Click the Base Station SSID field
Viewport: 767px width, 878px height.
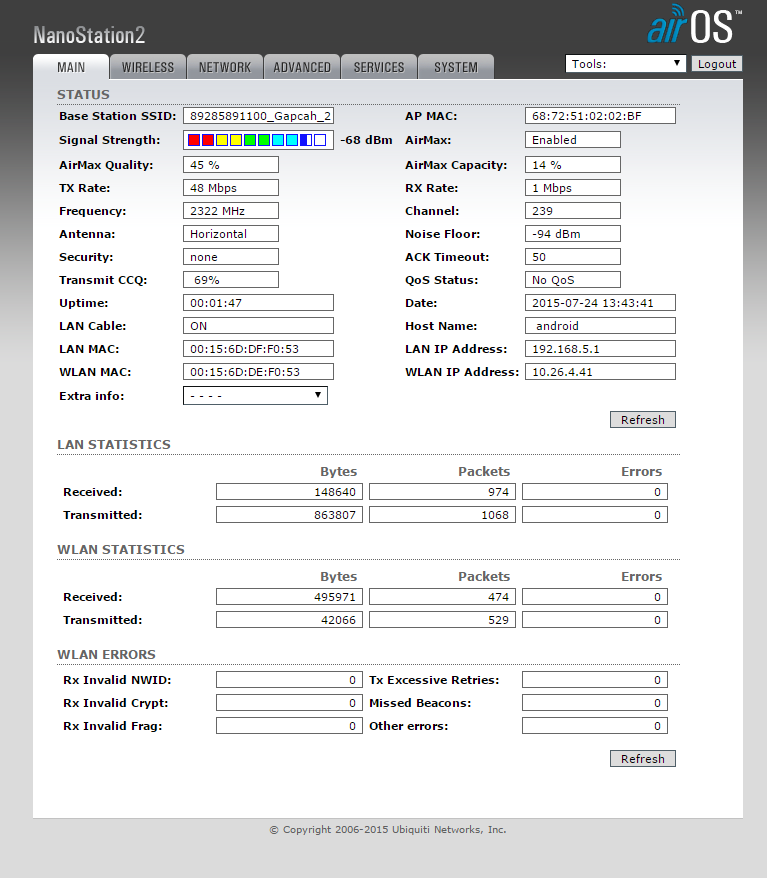coord(258,116)
